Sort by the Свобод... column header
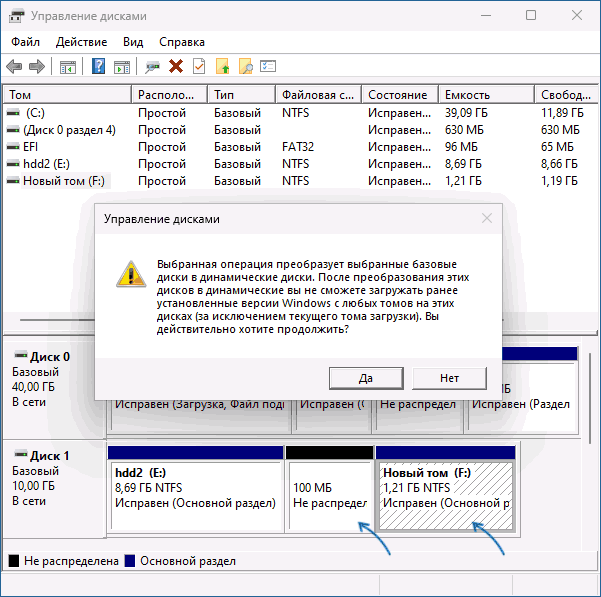The image size is (601, 597). [567, 95]
